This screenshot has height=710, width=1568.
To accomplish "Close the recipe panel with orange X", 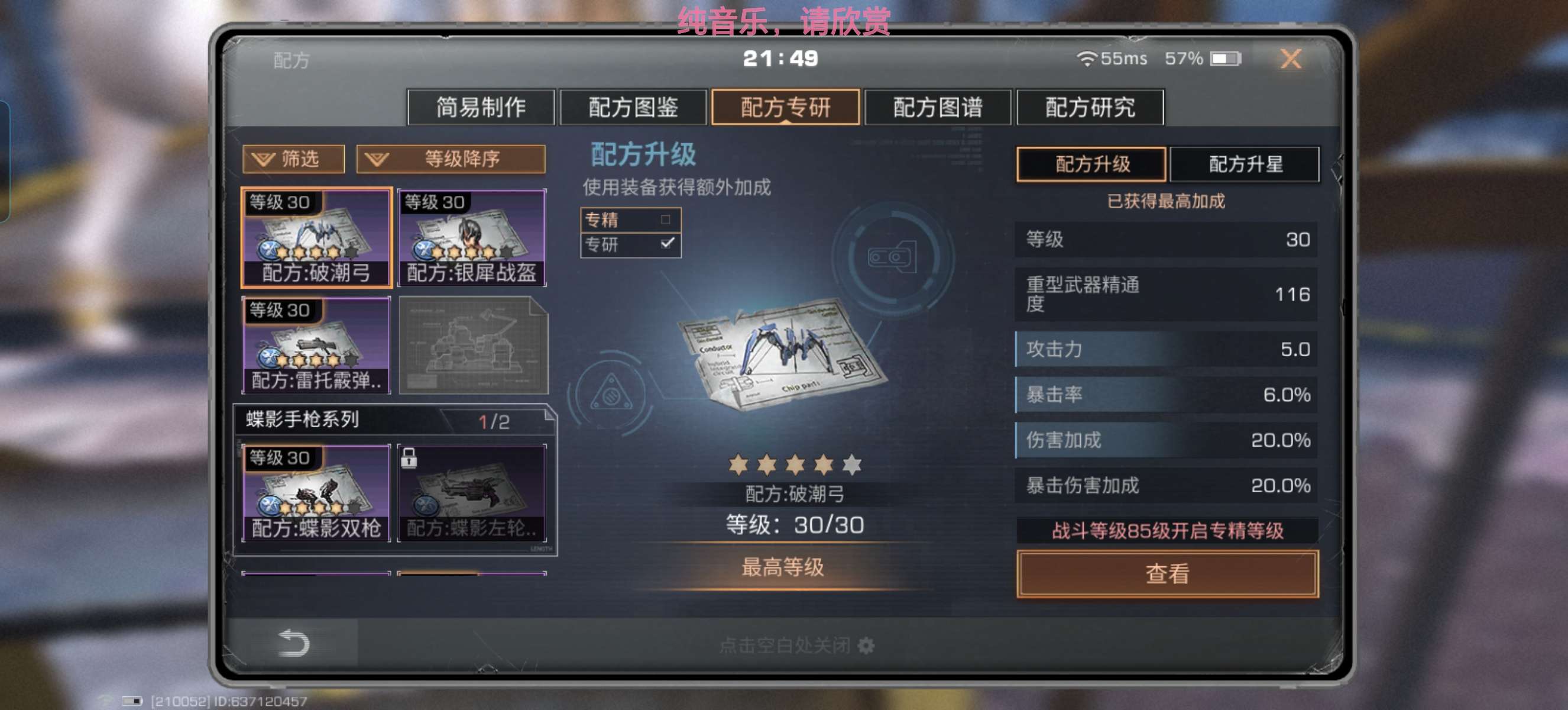I will [1290, 59].
